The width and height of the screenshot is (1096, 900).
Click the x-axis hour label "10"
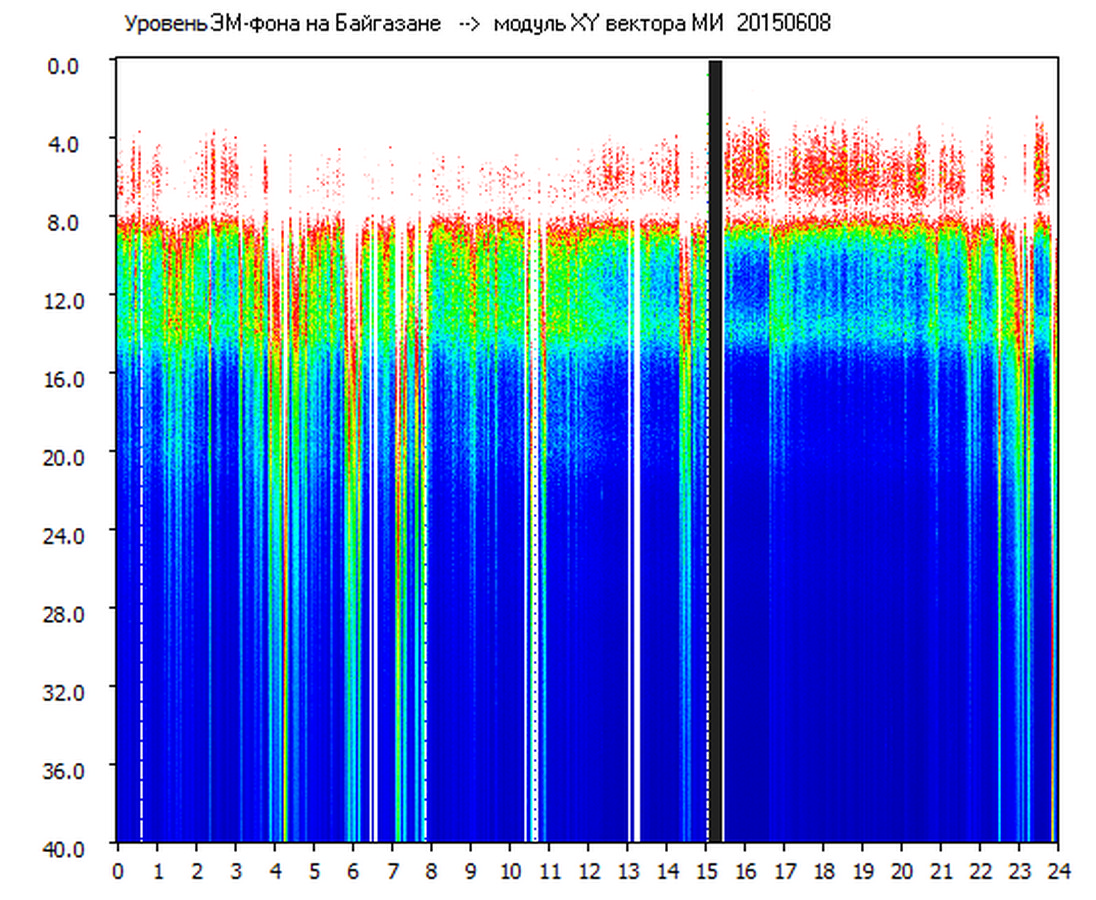tap(510, 871)
